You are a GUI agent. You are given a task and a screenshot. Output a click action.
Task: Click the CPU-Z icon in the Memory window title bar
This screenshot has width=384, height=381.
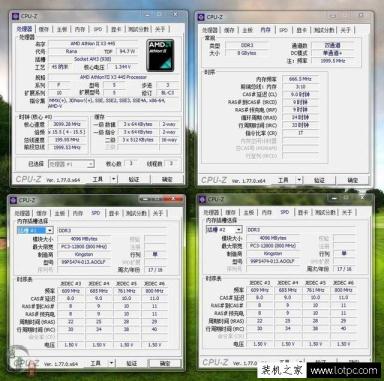click(x=201, y=17)
